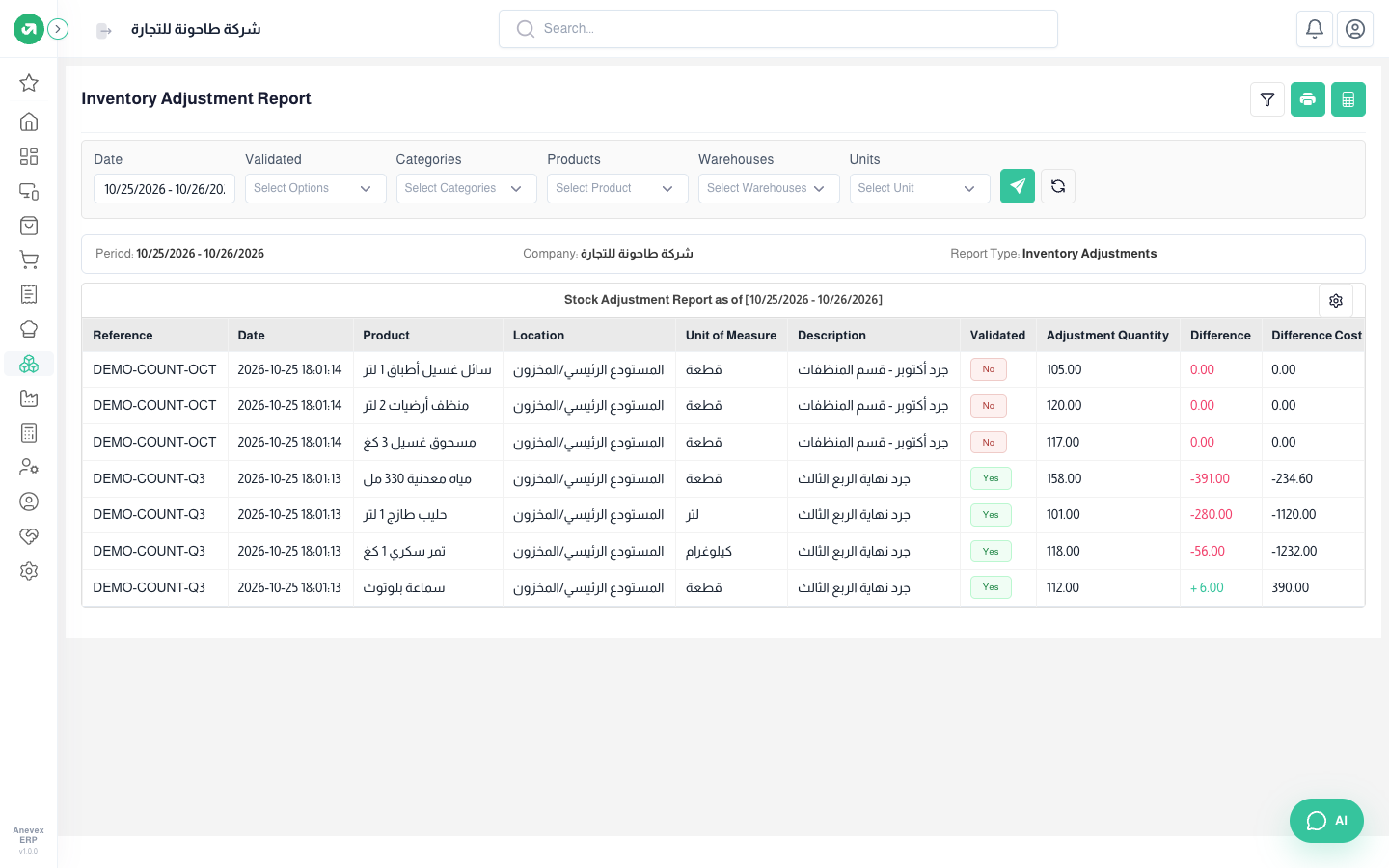Open the Validated Select Options dropdown
This screenshot has height=868, width=1389.
pyautogui.click(x=315, y=188)
